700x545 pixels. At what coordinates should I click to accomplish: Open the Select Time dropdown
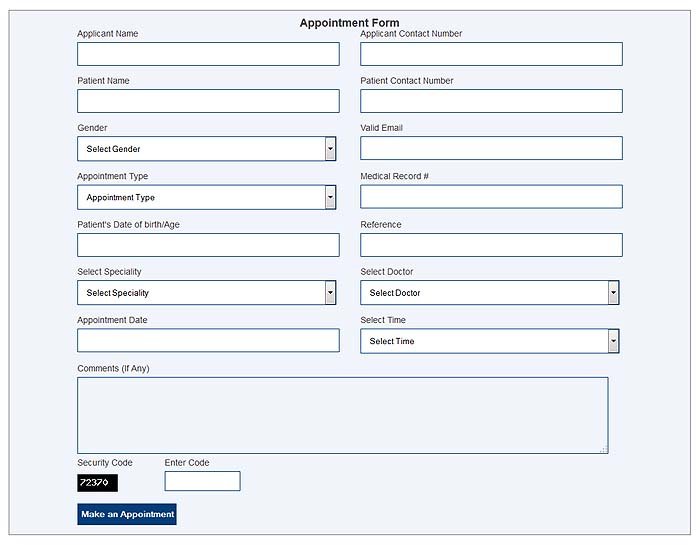pyautogui.click(x=489, y=341)
